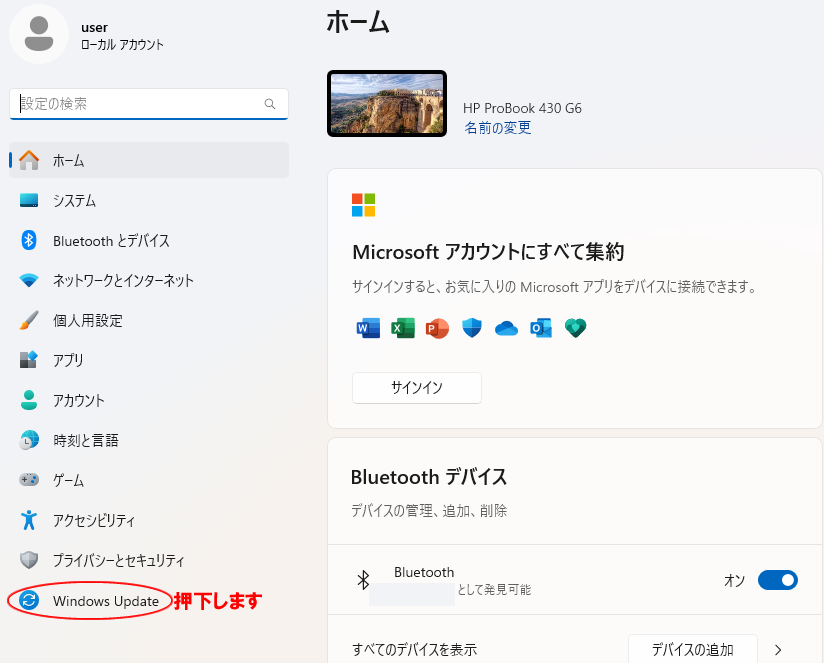Image resolution: width=824 pixels, height=663 pixels.
Task: Click the Family Safety heart icon
Action: point(575,328)
